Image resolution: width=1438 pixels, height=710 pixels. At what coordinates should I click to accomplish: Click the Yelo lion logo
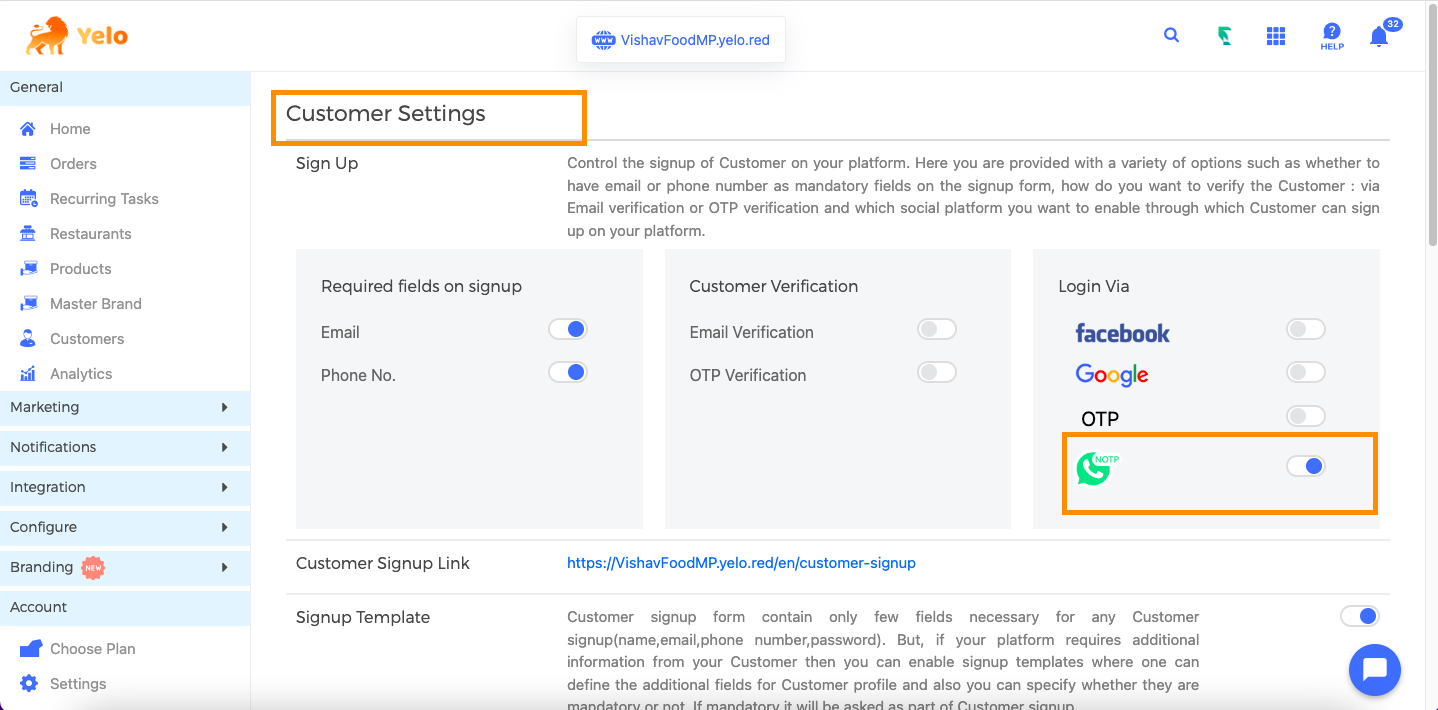[77, 36]
